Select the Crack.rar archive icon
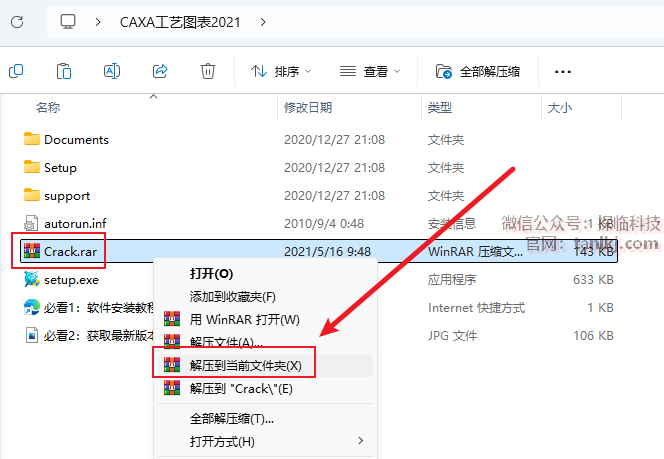The image size is (664, 459). tap(32, 251)
